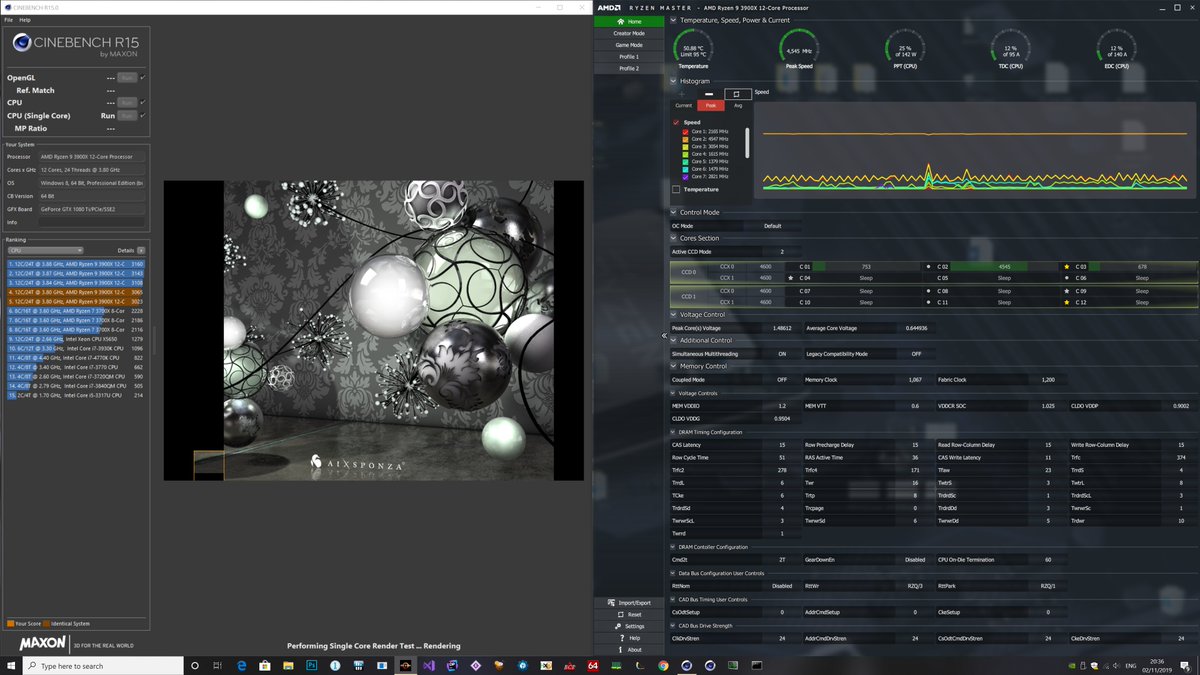Toggle Core 3 speed checkbox
This screenshot has height=675, width=1200.
[x=686, y=146]
